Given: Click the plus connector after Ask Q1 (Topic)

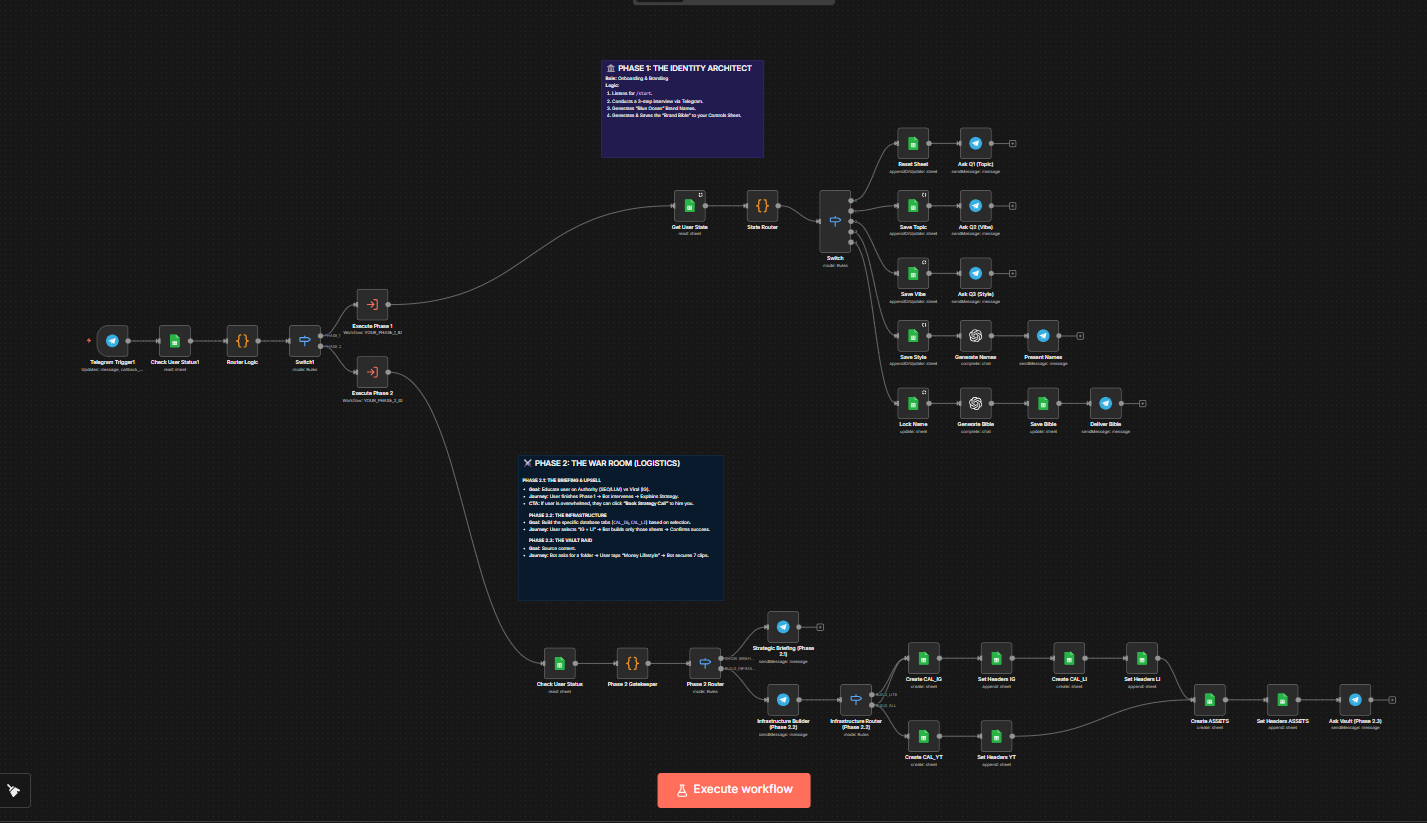Looking at the screenshot, I should (1012, 144).
